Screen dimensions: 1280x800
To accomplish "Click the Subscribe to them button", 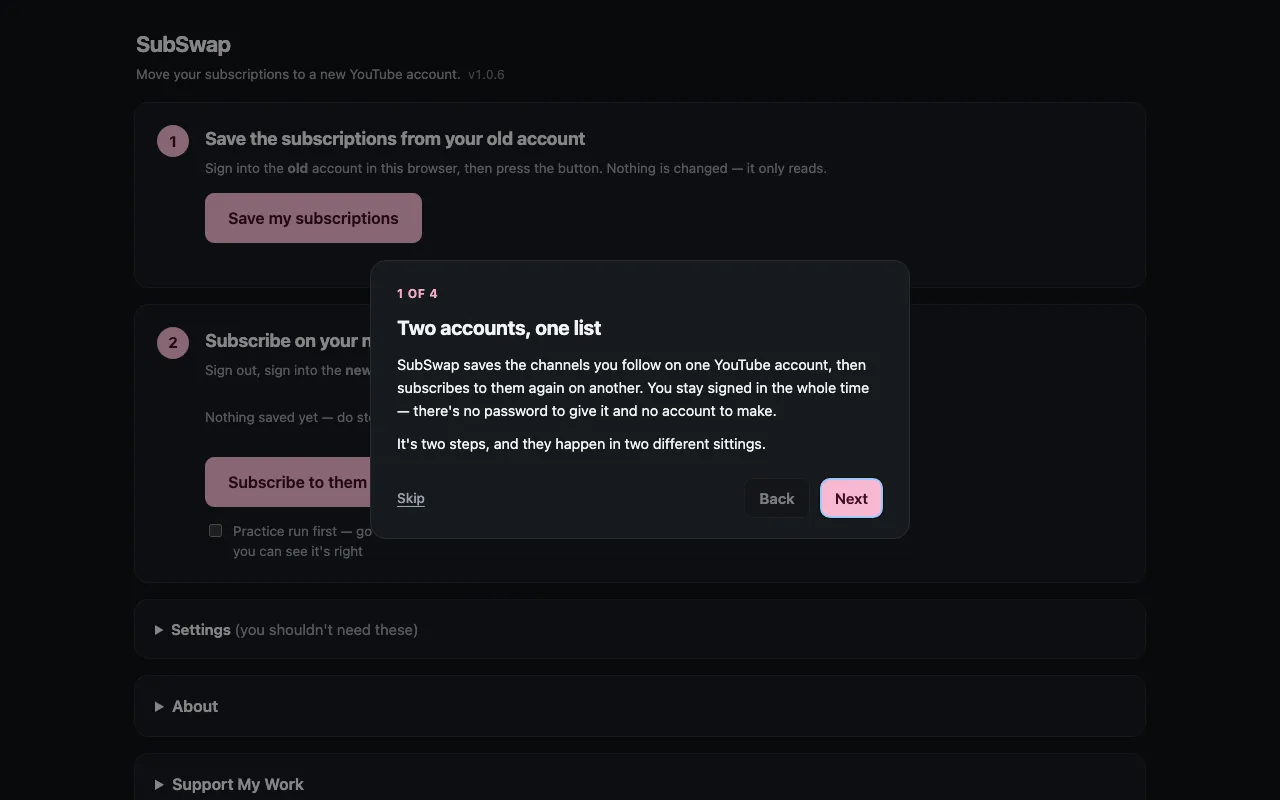I will [x=288, y=482].
